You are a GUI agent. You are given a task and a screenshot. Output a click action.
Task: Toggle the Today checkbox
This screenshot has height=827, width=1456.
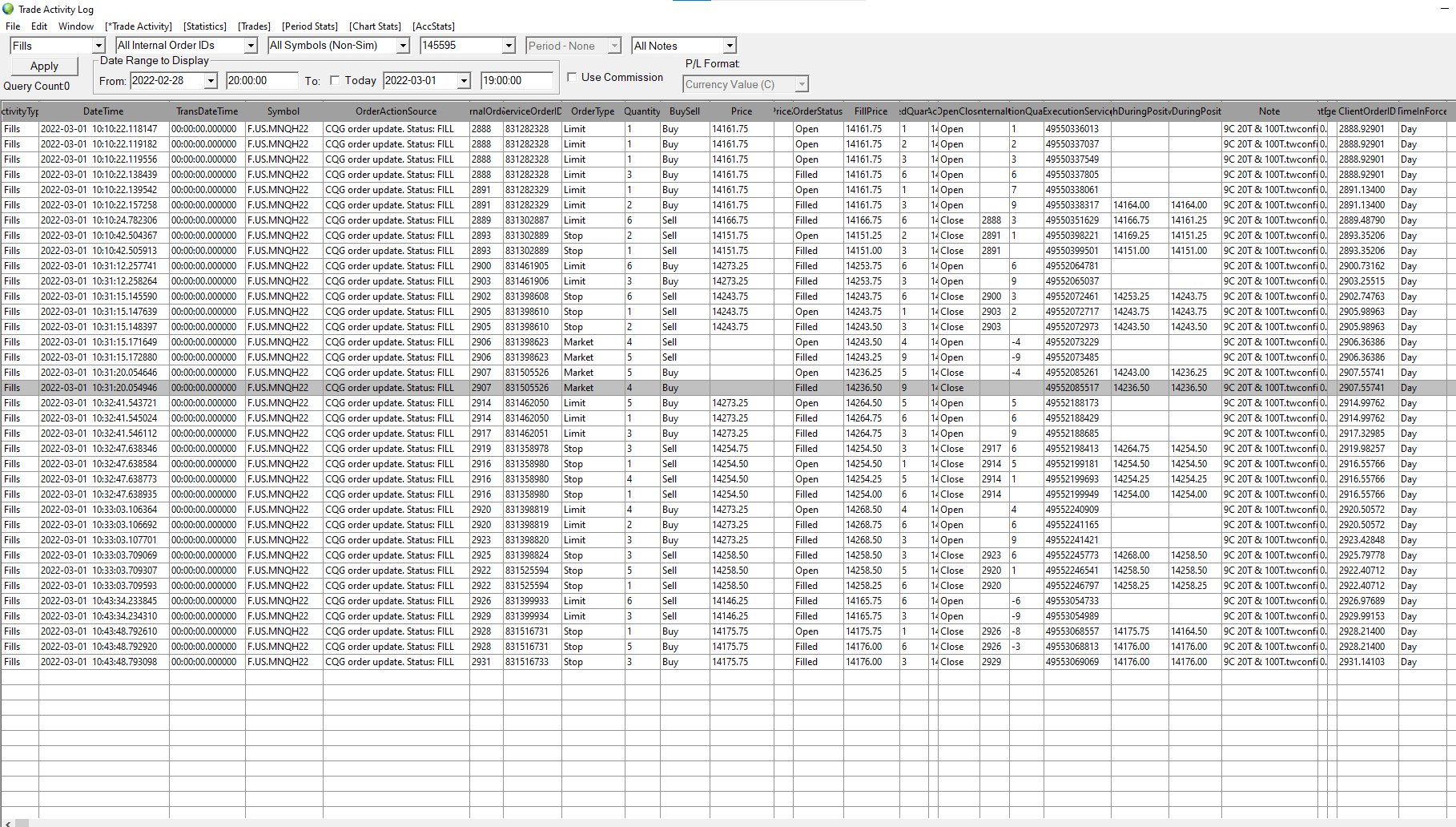pyautogui.click(x=335, y=80)
